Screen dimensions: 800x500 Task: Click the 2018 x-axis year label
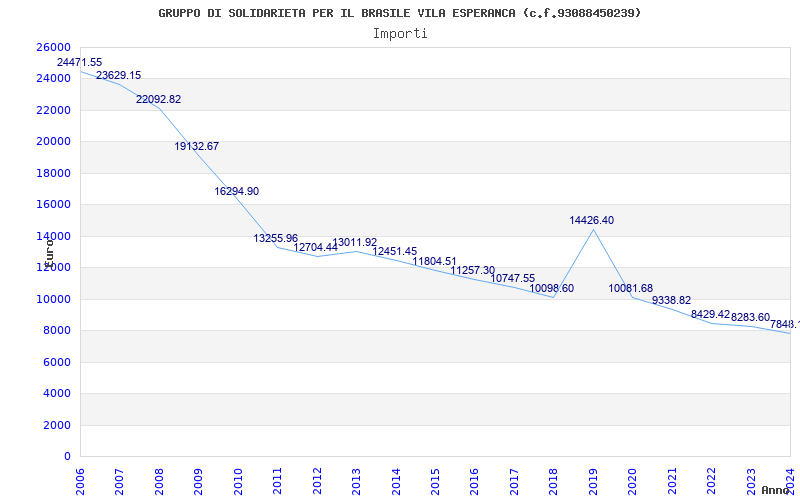pyautogui.click(x=554, y=481)
